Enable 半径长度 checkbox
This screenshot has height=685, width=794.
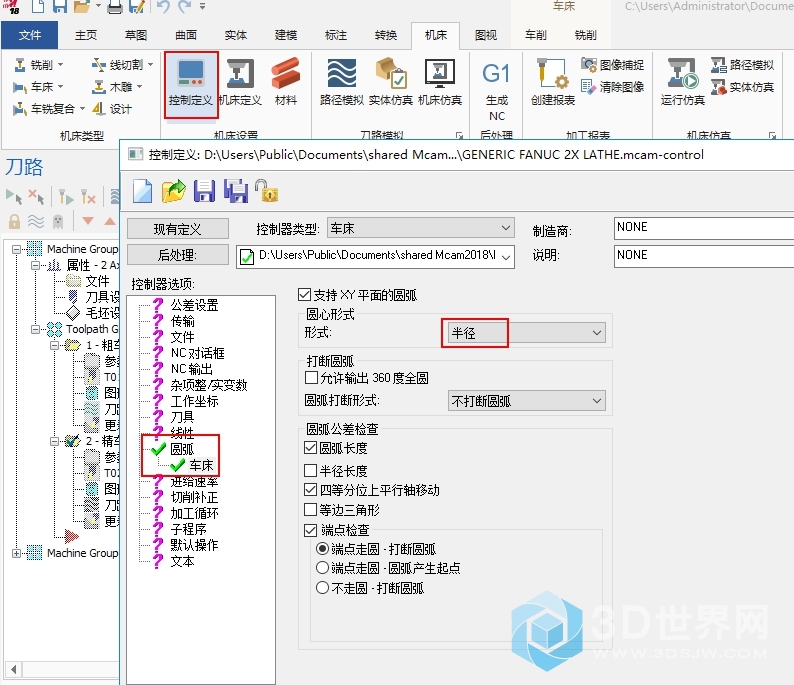pyautogui.click(x=310, y=470)
